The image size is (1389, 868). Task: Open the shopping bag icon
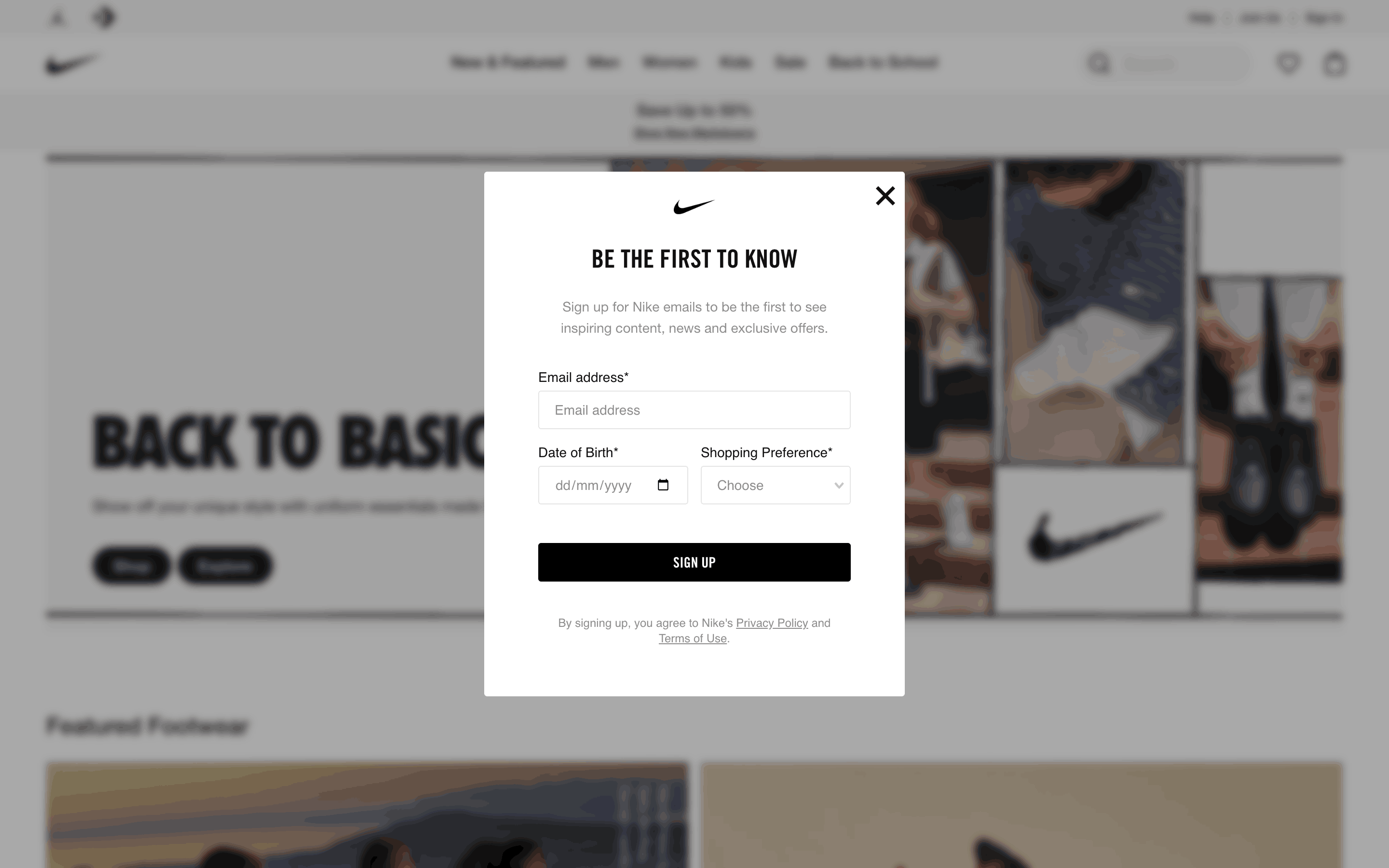click(x=1335, y=64)
